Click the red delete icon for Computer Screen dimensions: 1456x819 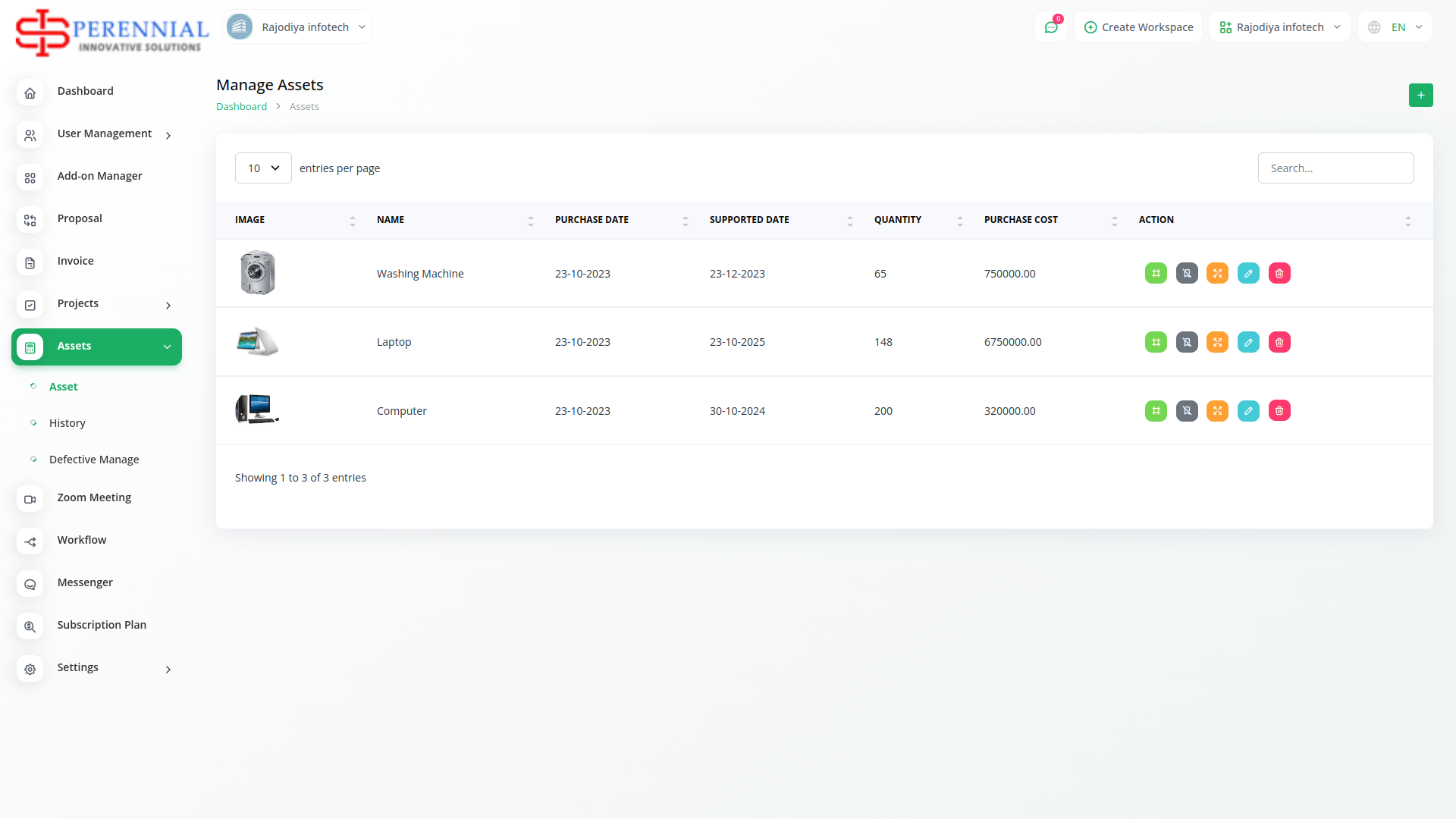pyautogui.click(x=1279, y=411)
